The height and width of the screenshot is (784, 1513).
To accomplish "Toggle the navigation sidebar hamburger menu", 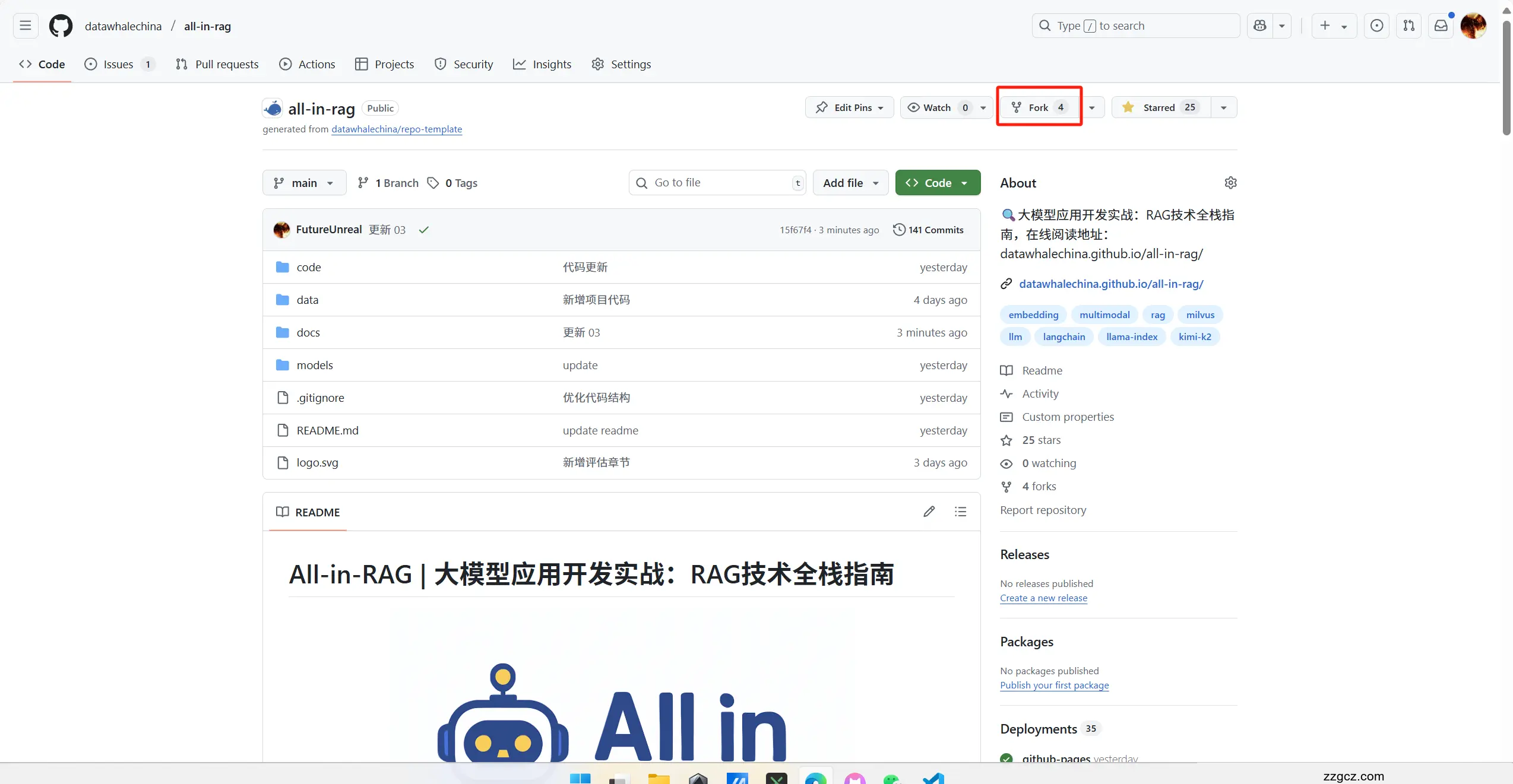I will 25,26.
